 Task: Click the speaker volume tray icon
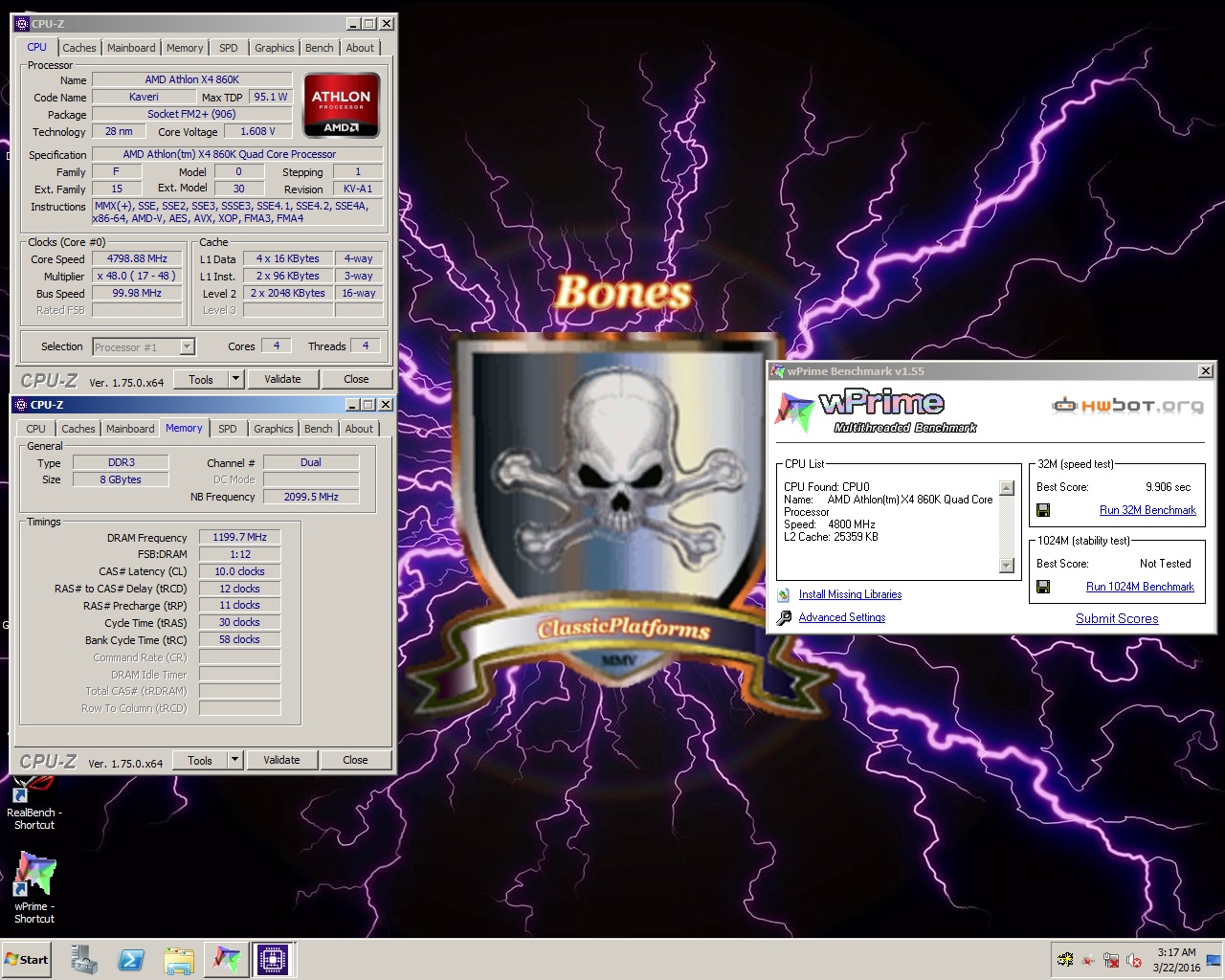coord(1134,960)
